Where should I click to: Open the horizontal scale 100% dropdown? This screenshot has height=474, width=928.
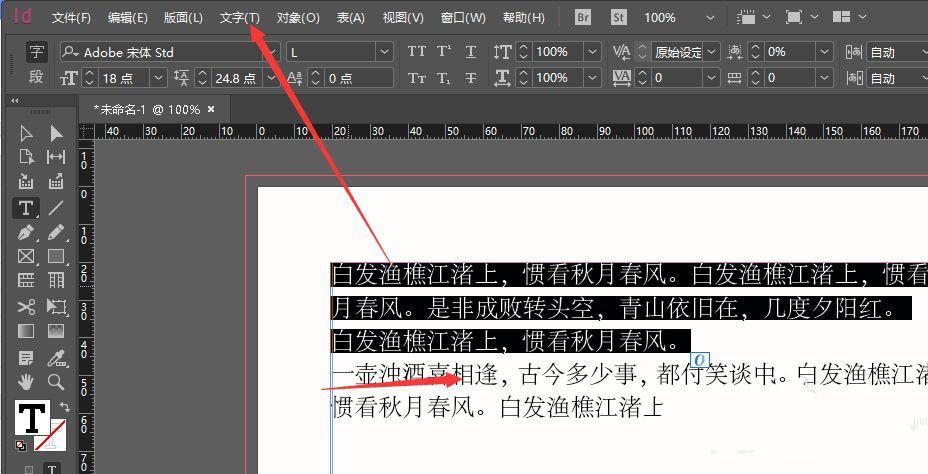[592, 78]
